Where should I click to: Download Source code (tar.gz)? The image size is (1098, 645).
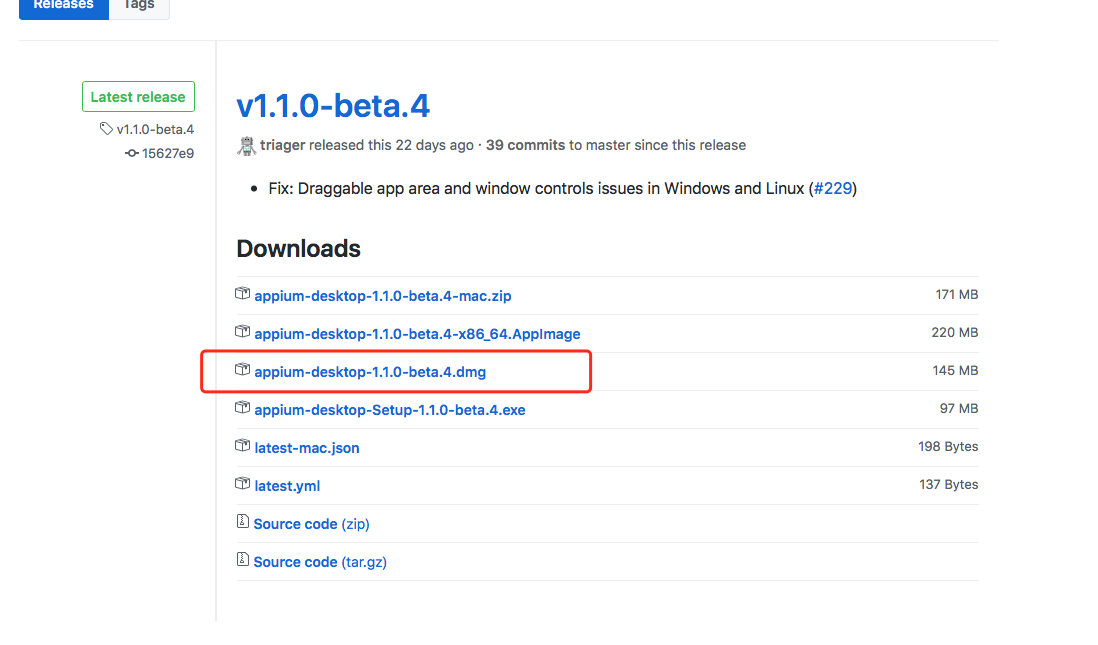pyautogui.click(x=320, y=562)
